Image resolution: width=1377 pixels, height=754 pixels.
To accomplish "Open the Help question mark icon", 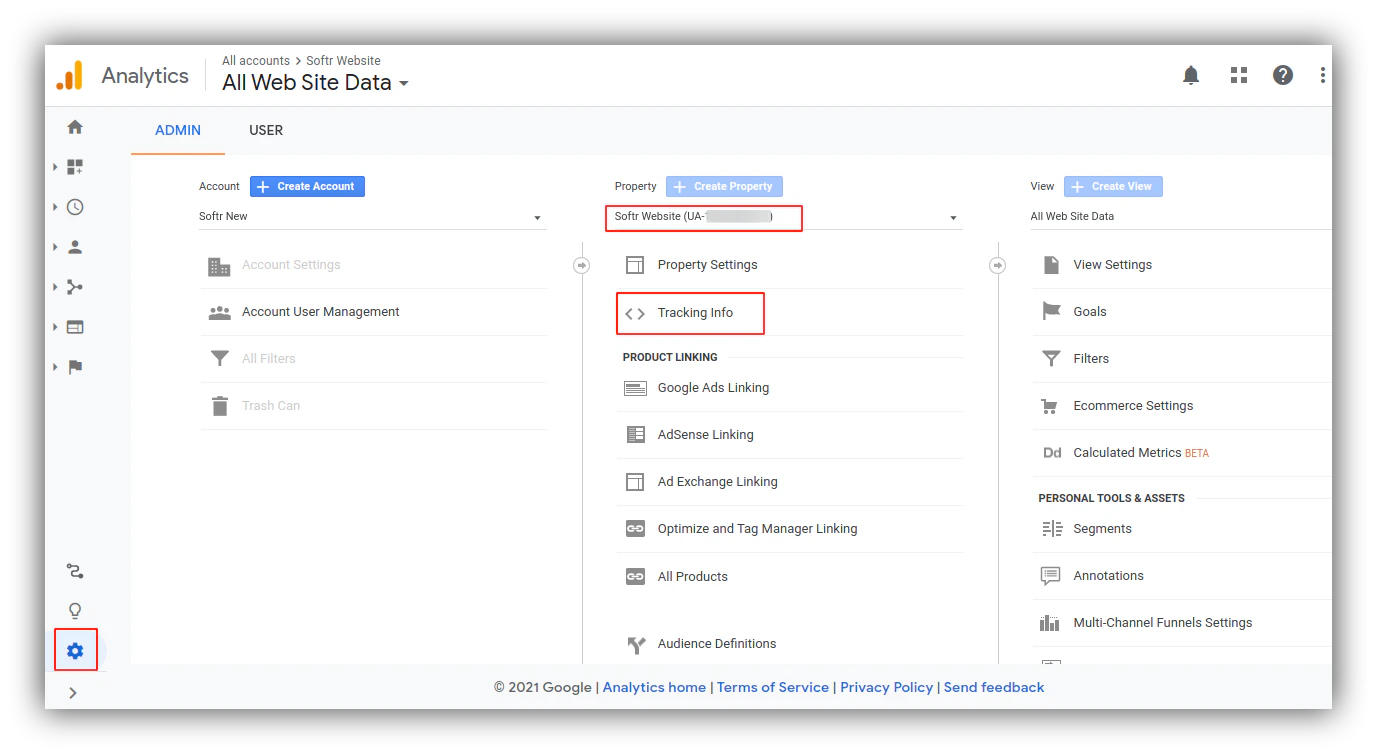I will [x=1283, y=75].
